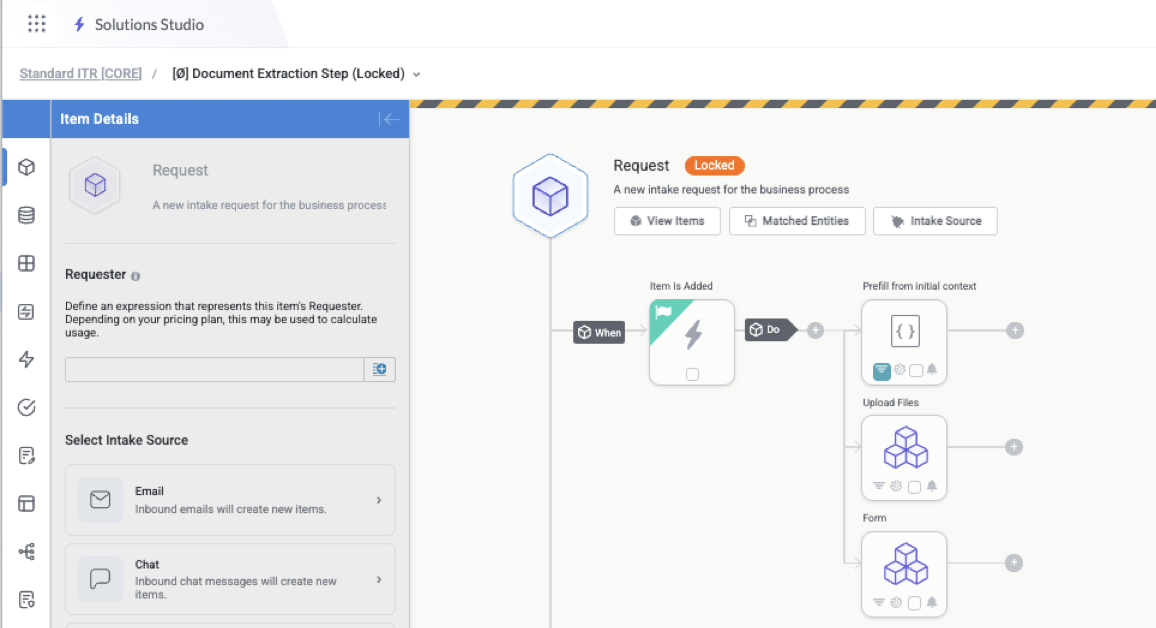Click the workflow tree sidebar icon
The image size is (1156, 628).
point(27,551)
